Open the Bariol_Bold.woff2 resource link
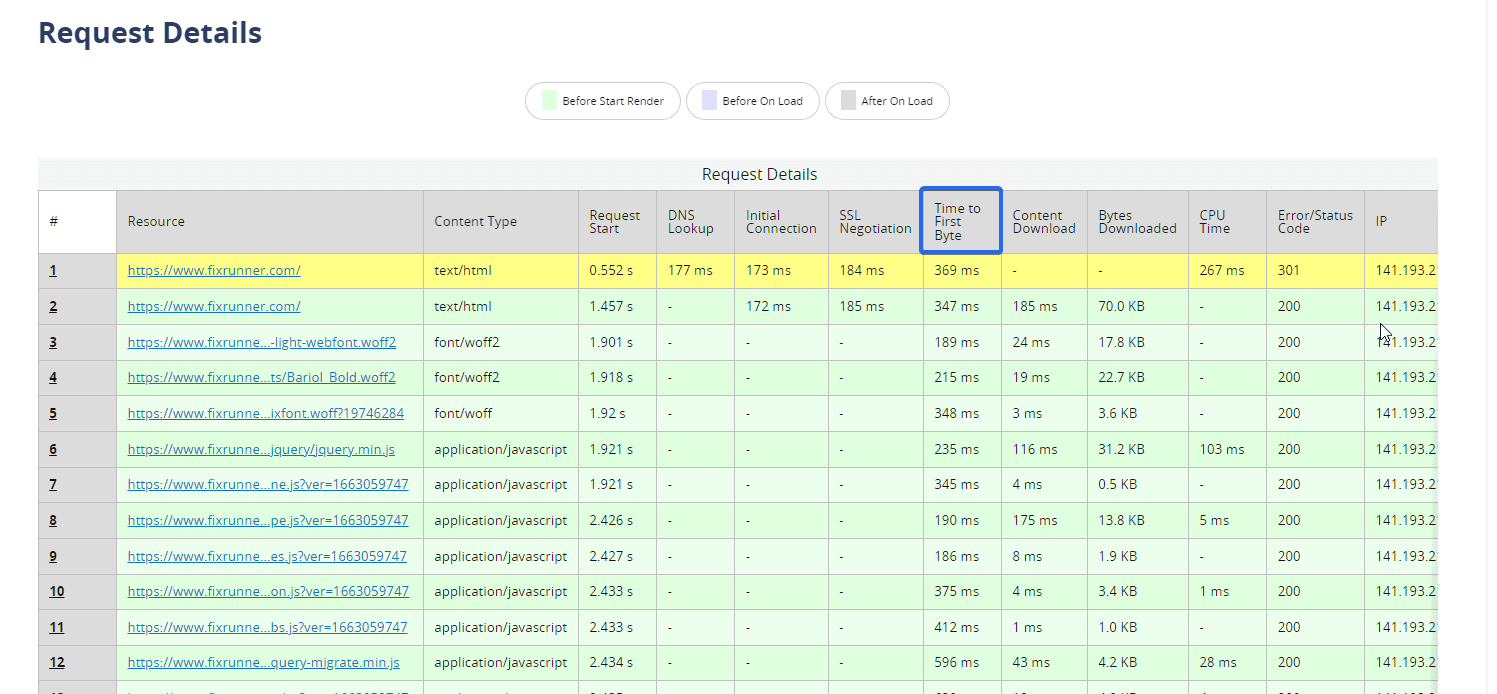This screenshot has height=694, width=1497. click(262, 377)
